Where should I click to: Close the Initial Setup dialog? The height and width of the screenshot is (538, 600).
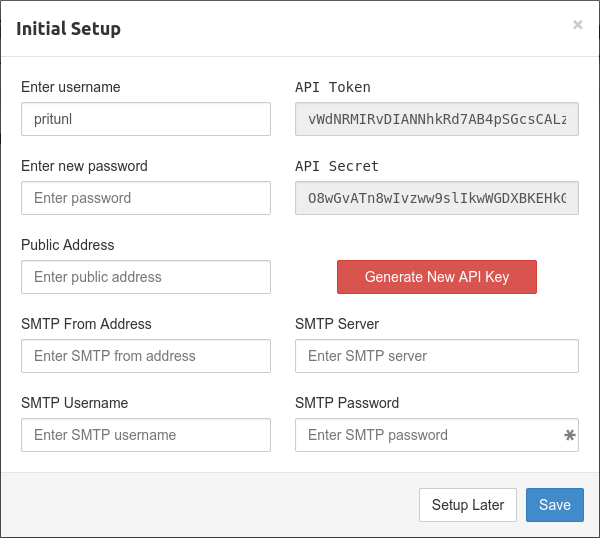(577, 25)
